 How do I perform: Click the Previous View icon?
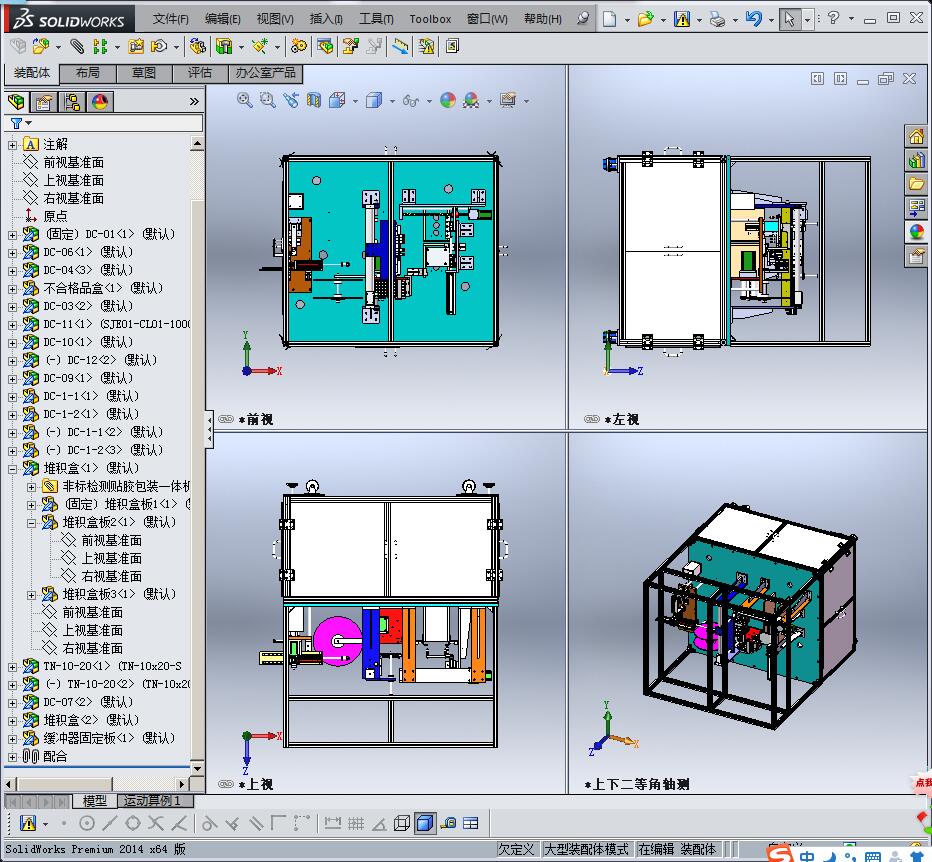click(291, 100)
